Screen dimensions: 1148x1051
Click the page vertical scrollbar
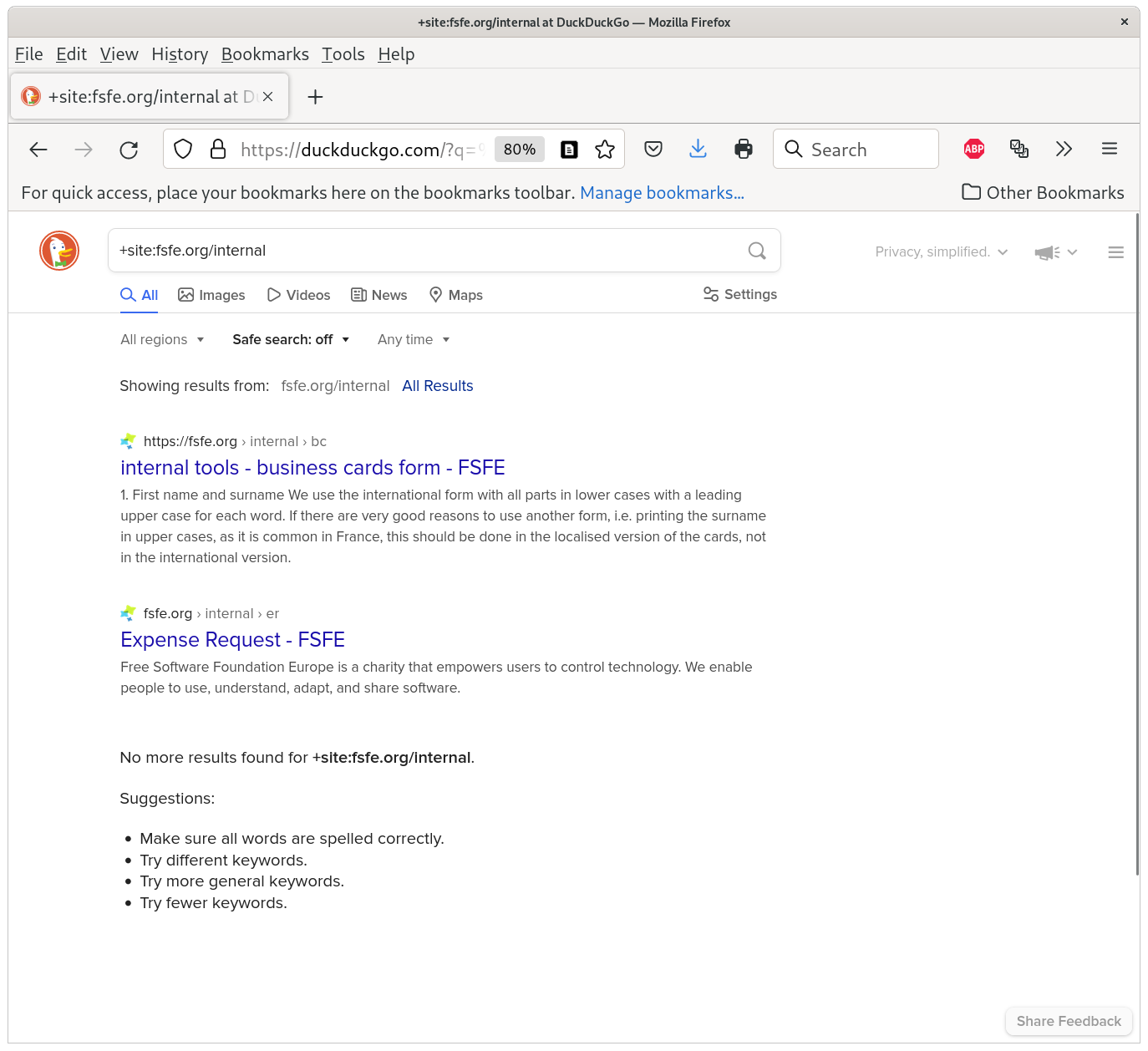point(1137,543)
